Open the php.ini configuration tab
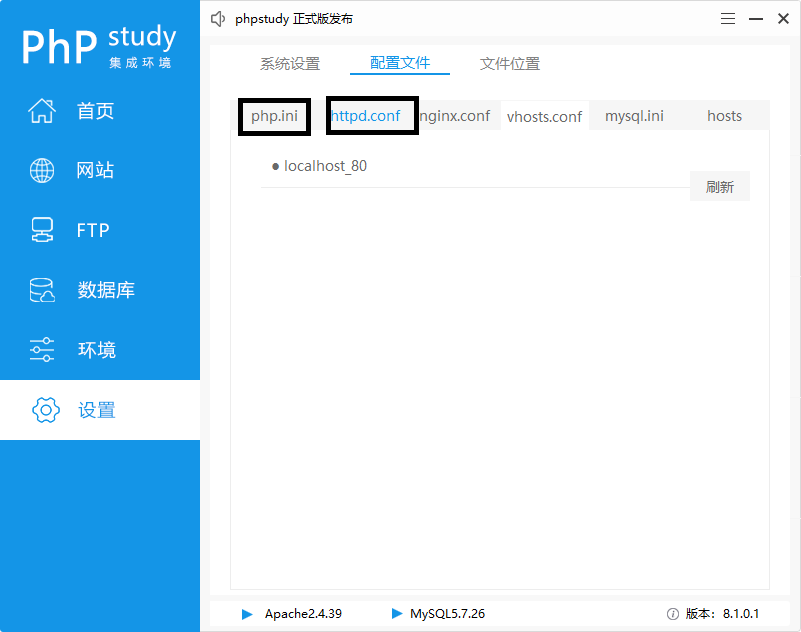Image resolution: width=801 pixels, height=632 pixels. 274,116
